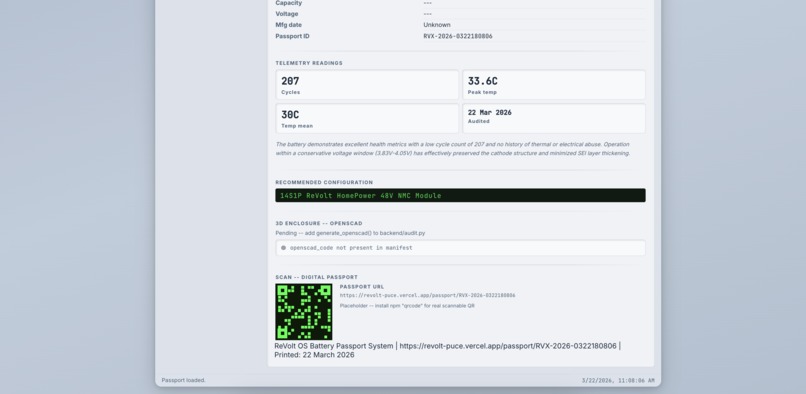Click the 'Pending -- add generate_openscad()' note
Viewport: 806px width, 394px height.
350,233
